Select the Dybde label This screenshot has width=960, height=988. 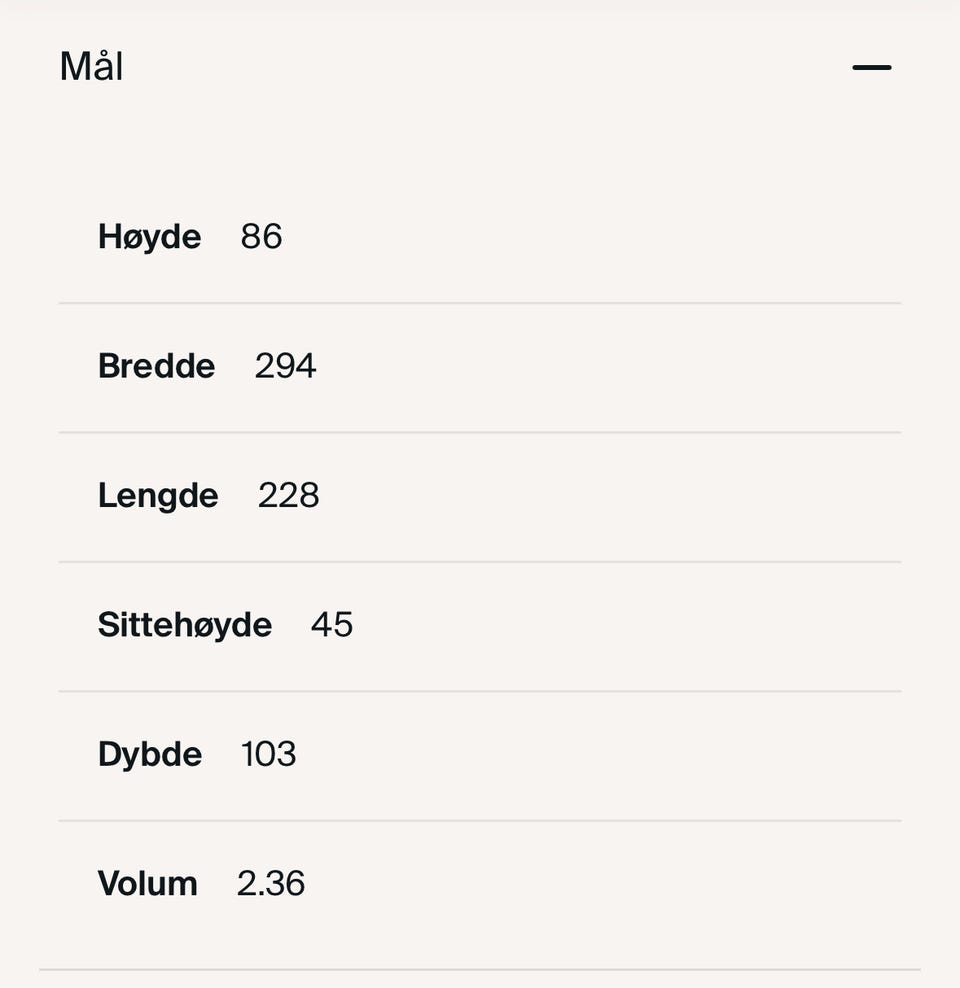(x=150, y=754)
